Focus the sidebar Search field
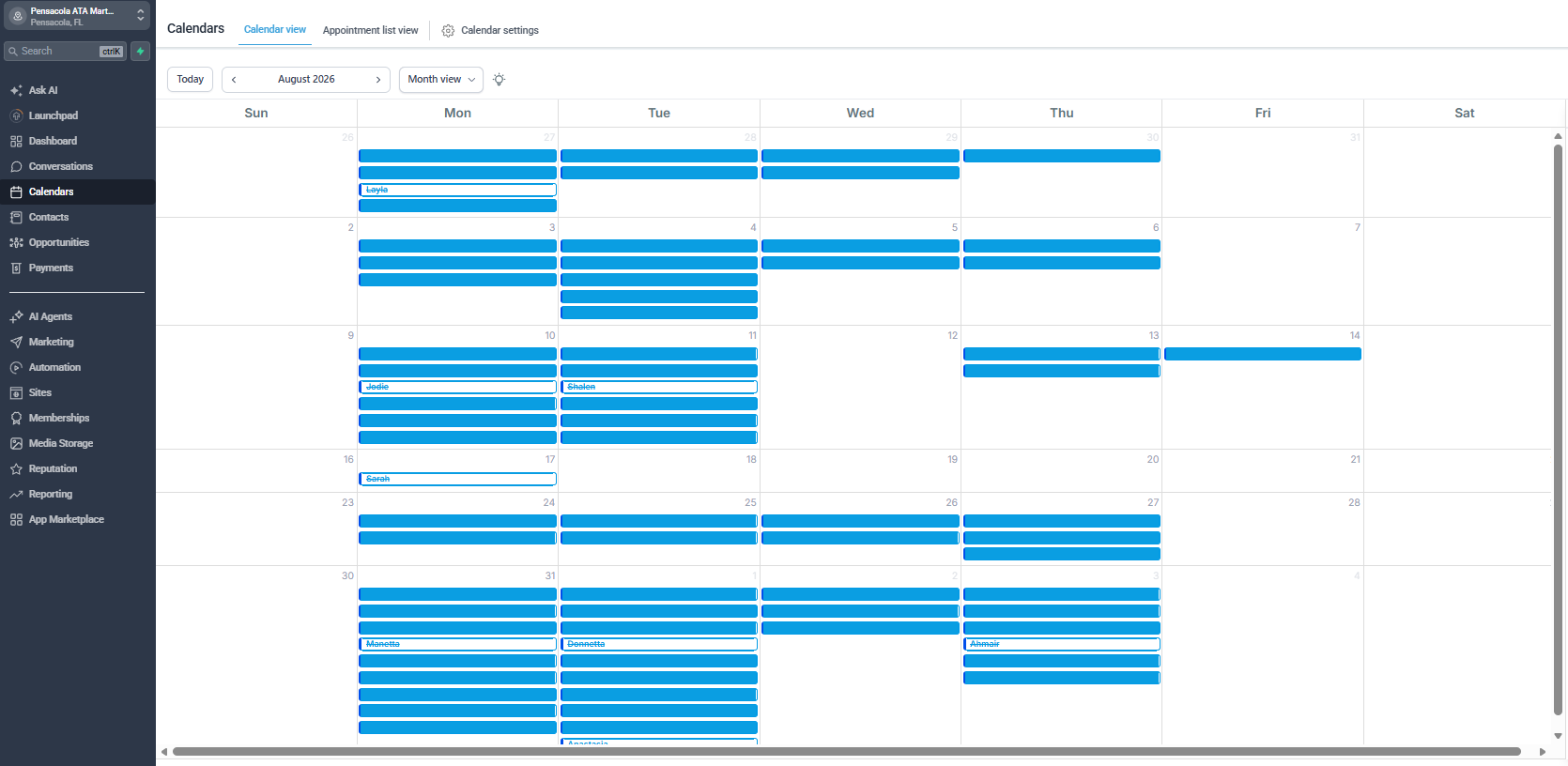Screen dimensions: 1568x766 [66, 52]
